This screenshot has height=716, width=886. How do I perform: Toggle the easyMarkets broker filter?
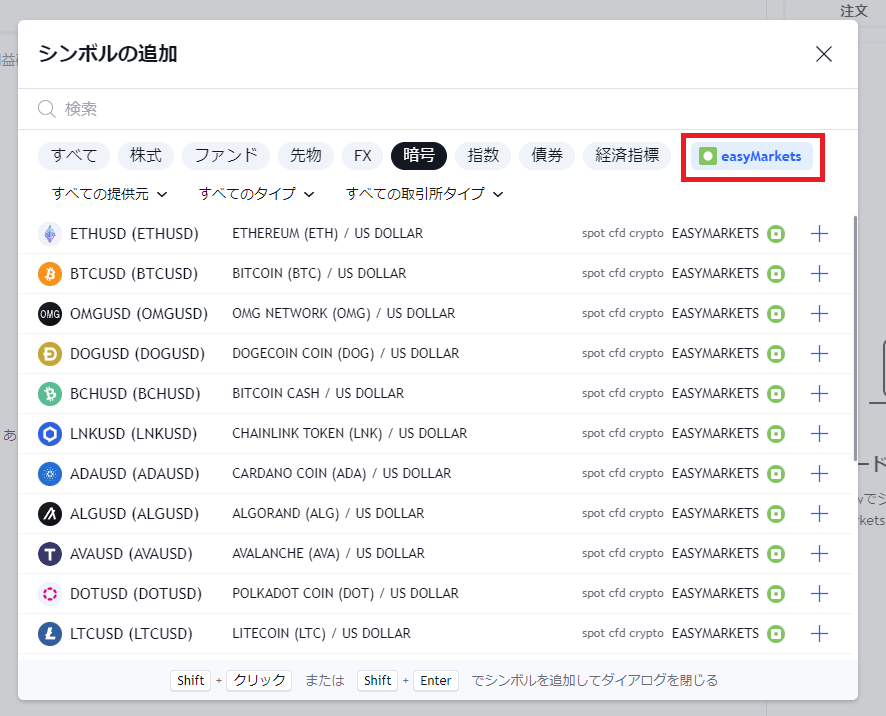[752, 156]
